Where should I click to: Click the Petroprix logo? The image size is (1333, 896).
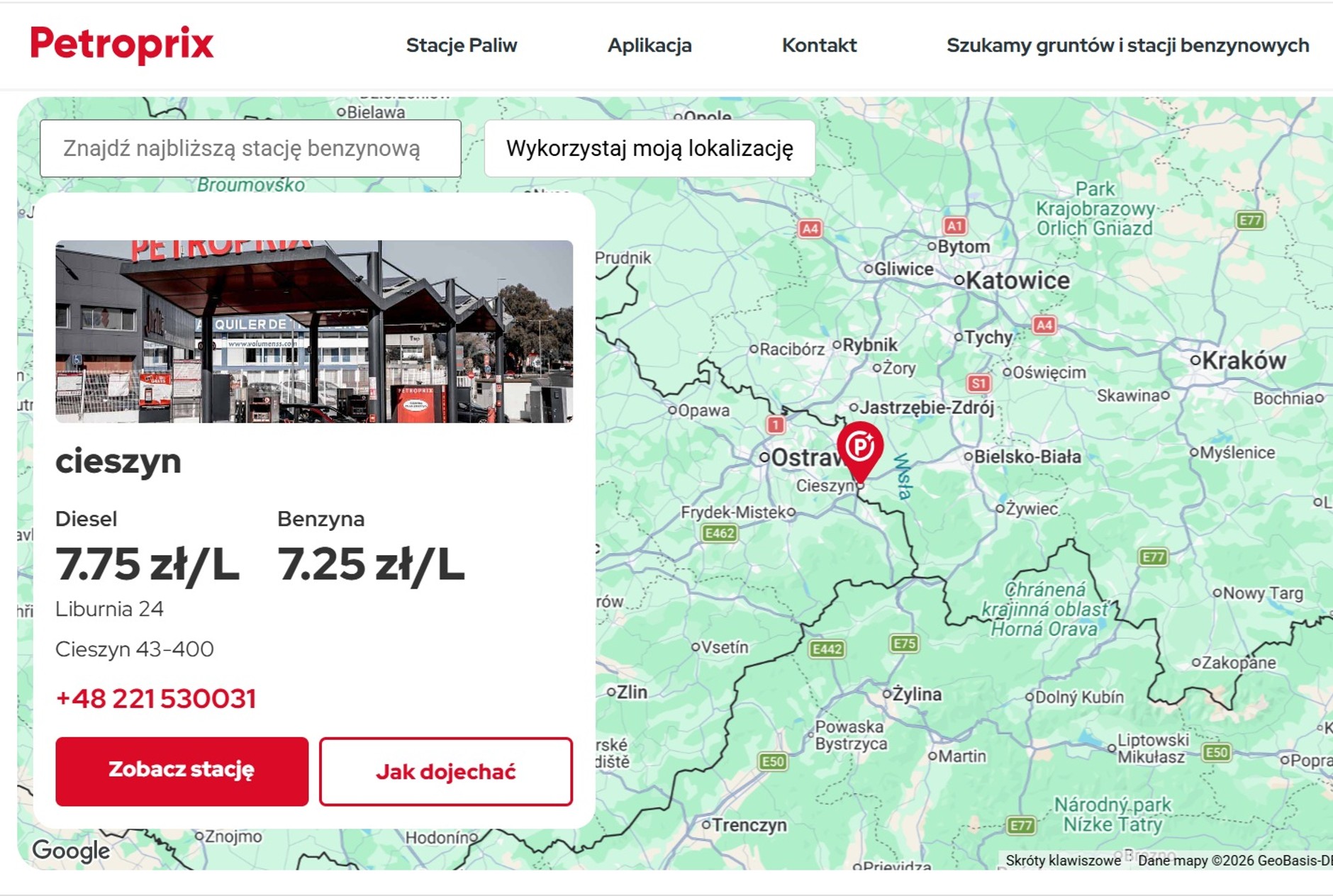121,45
